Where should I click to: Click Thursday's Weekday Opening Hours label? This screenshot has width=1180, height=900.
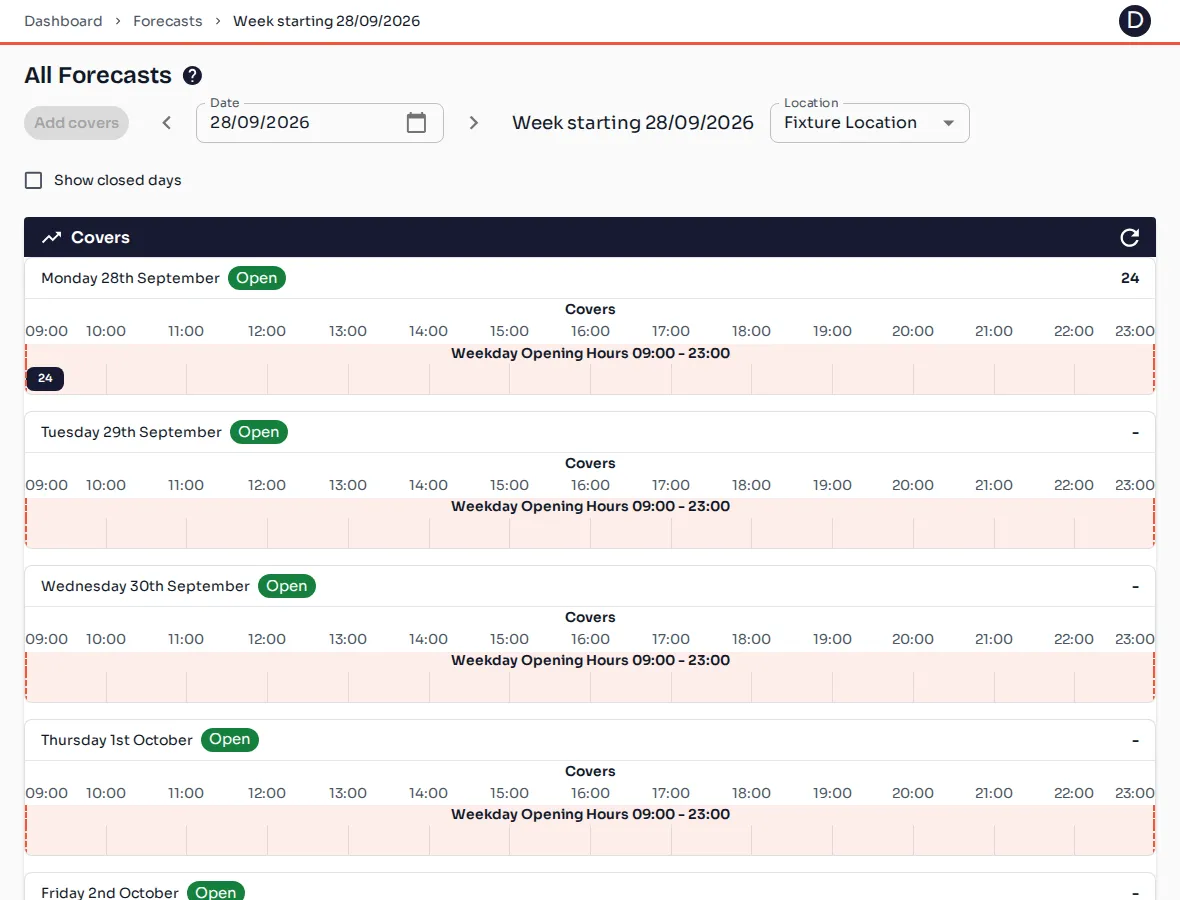coord(591,814)
